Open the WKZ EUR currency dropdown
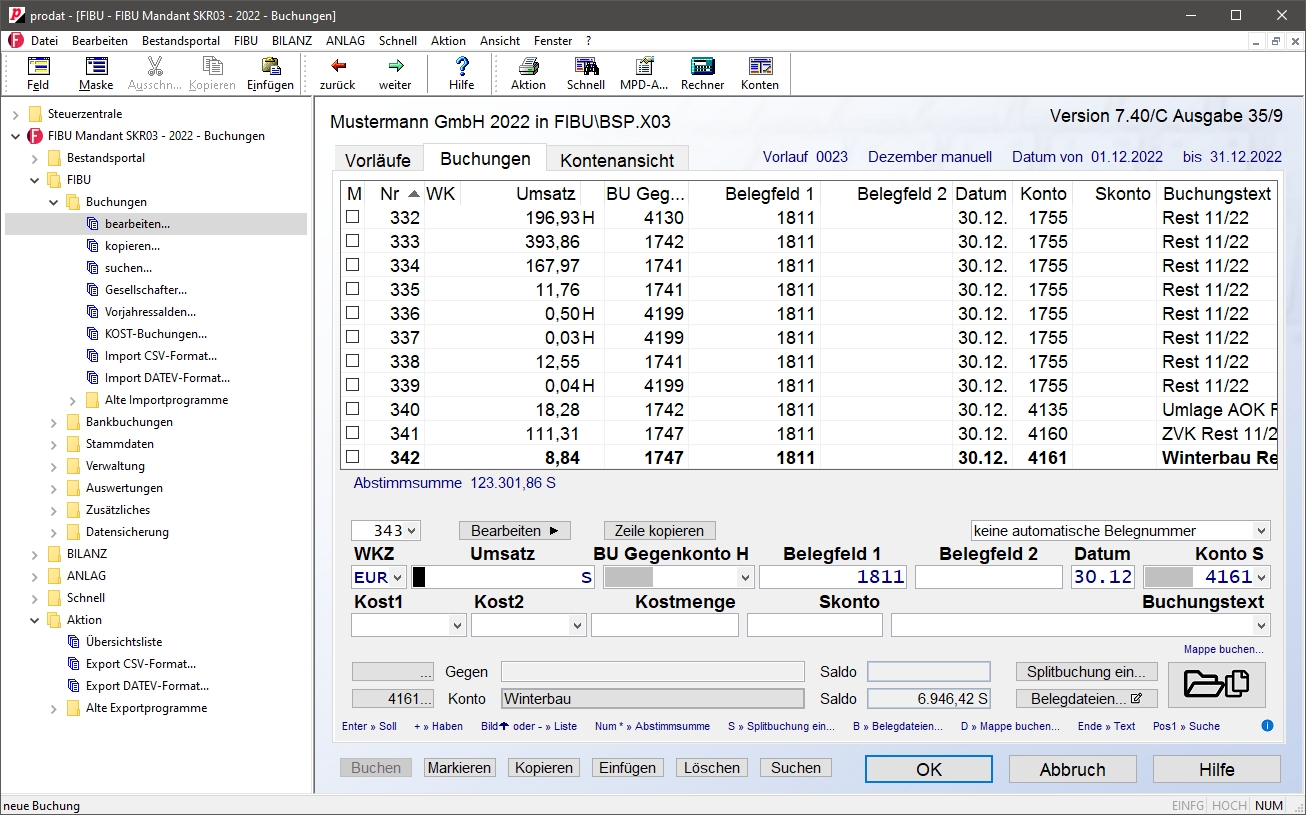The width and height of the screenshot is (1306, 815). pyautogui.click(x=398, y=577)
